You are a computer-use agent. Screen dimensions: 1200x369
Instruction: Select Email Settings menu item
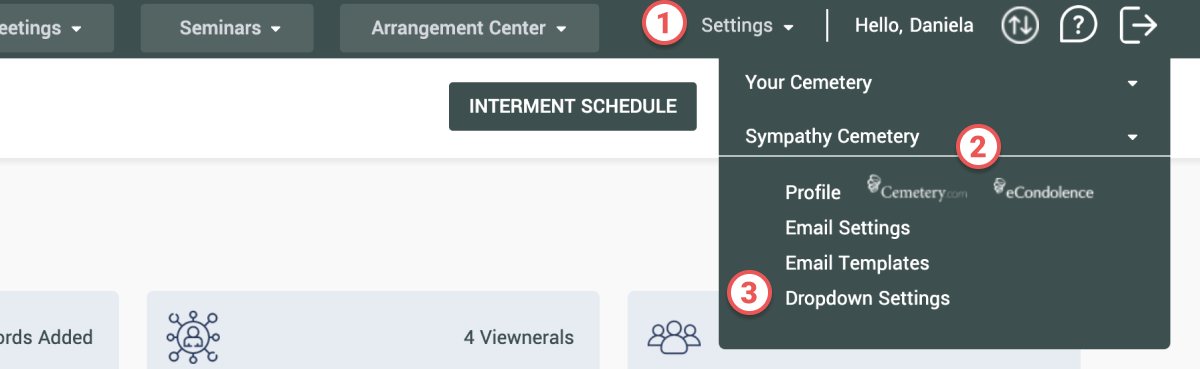pos(848,228)
